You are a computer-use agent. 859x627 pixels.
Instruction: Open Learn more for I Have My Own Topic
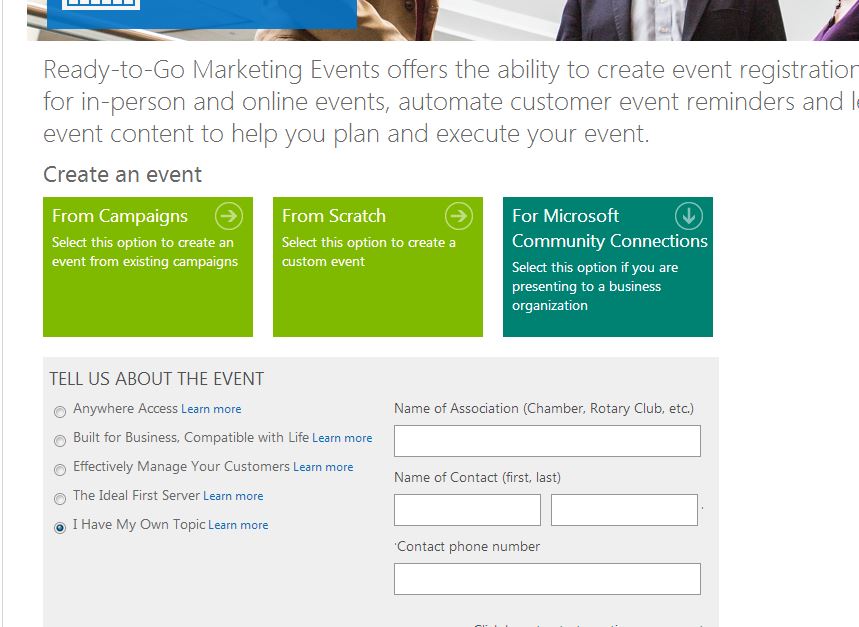pyautogui.click(x=238, y=525)
